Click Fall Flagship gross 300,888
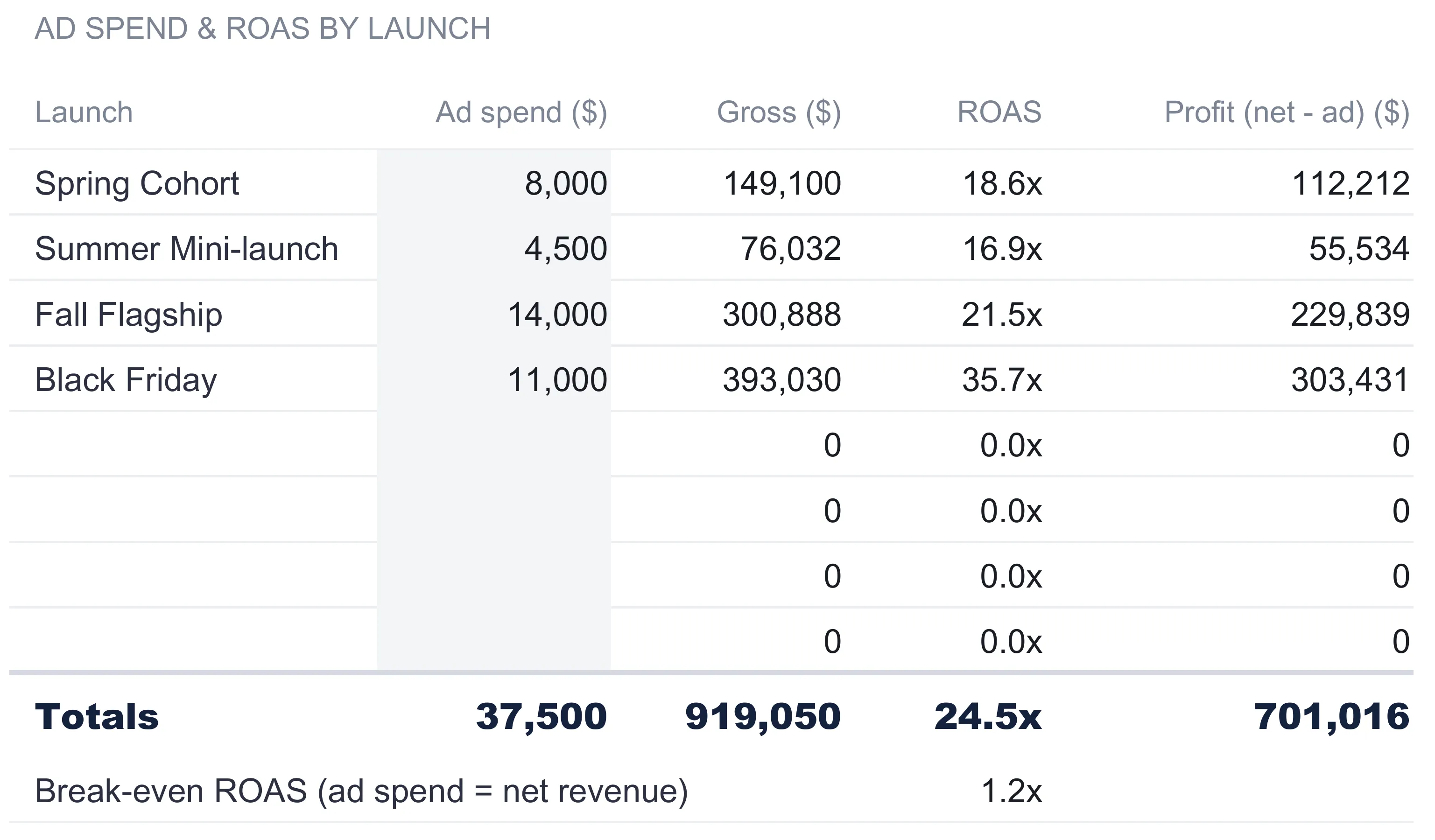 (782, 315)
